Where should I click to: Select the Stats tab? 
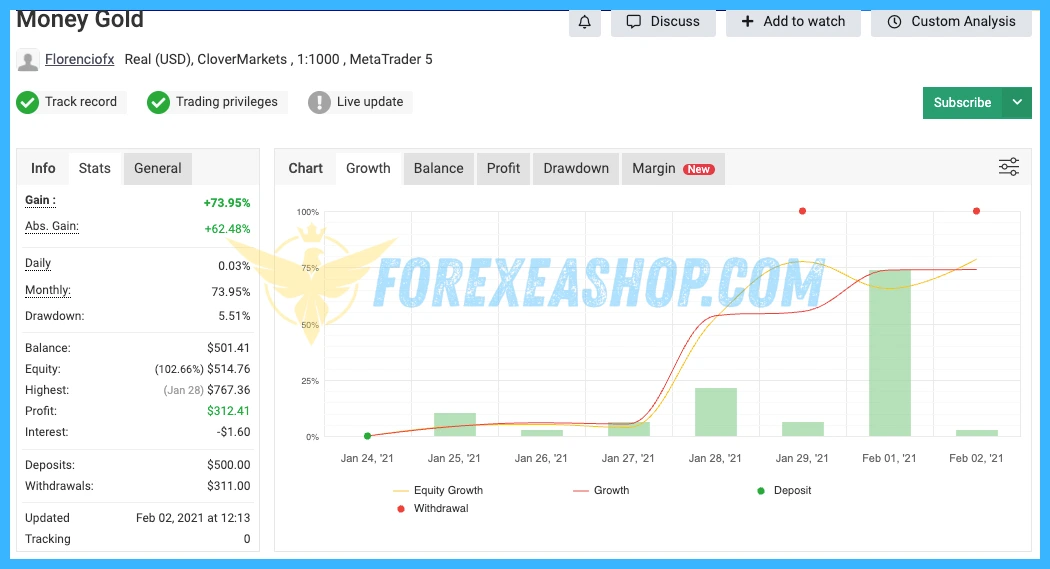tap(95, 168)
